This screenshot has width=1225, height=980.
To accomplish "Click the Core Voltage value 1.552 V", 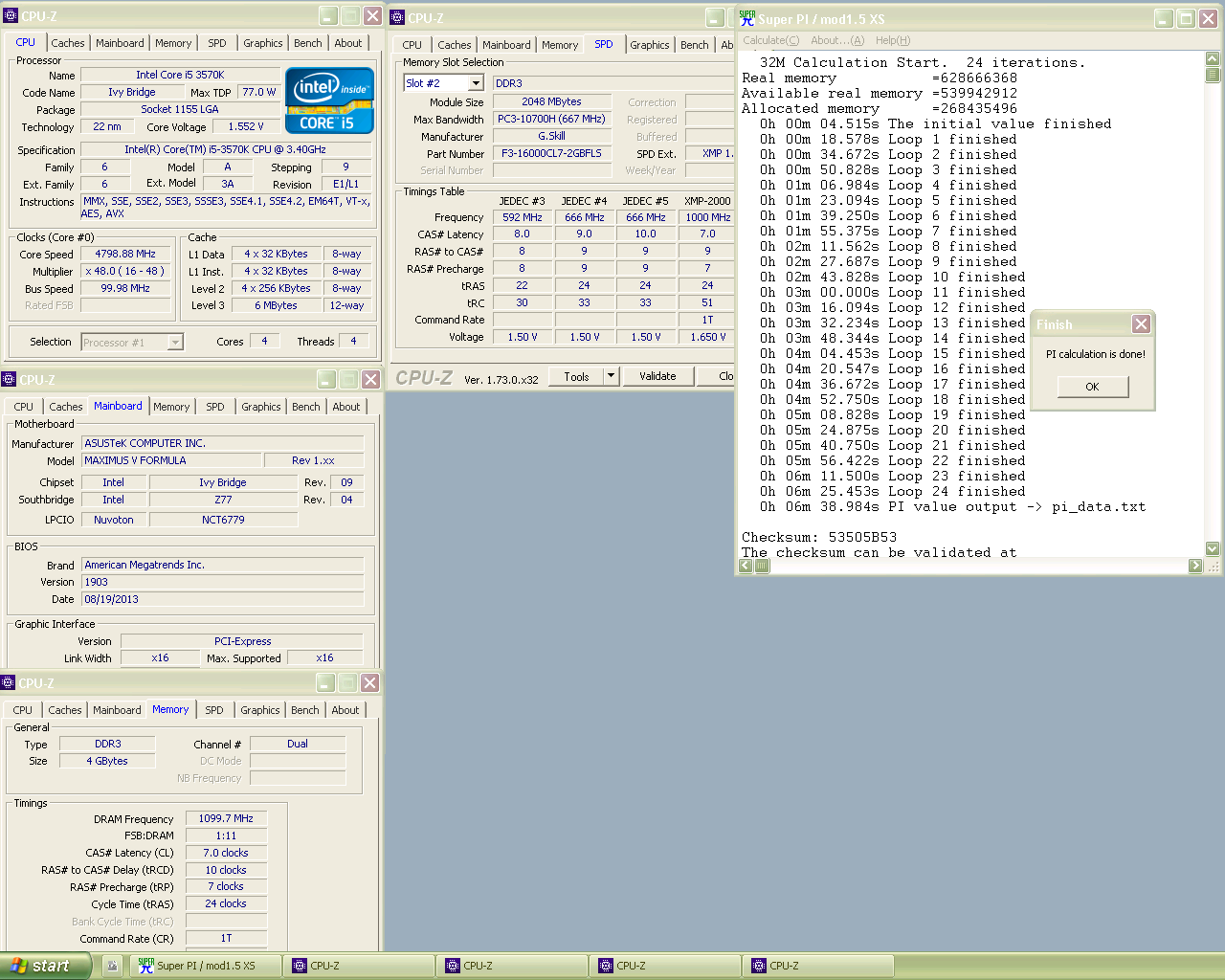I will point(246,126).
